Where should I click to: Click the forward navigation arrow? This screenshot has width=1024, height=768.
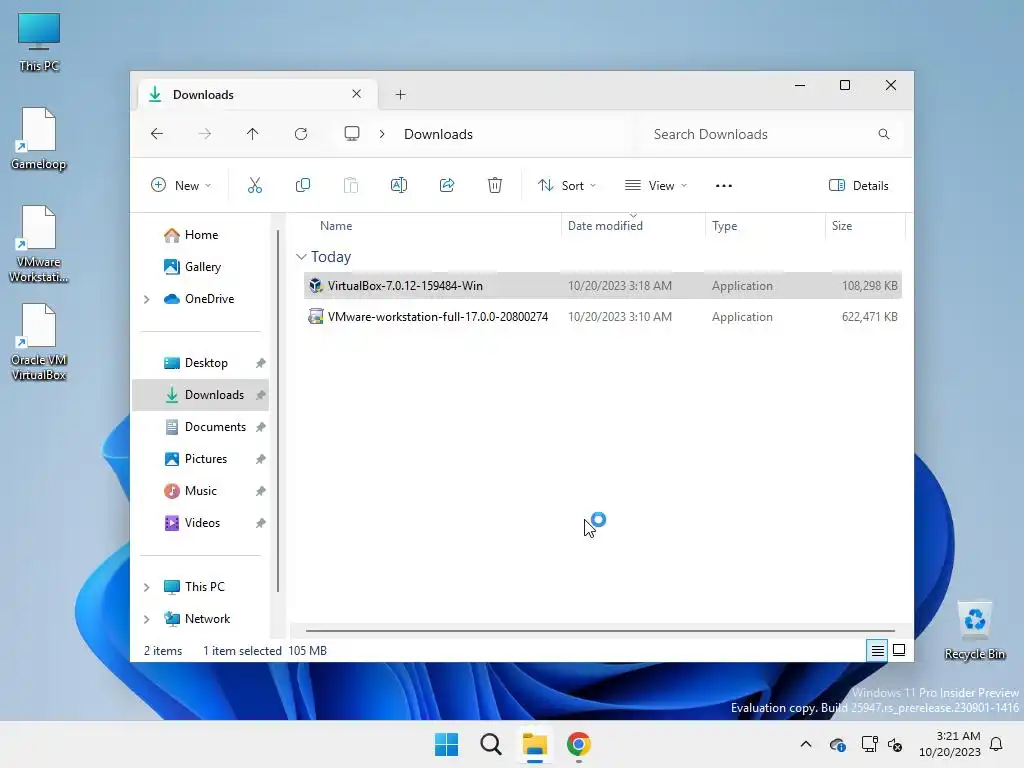pos(204,134)
